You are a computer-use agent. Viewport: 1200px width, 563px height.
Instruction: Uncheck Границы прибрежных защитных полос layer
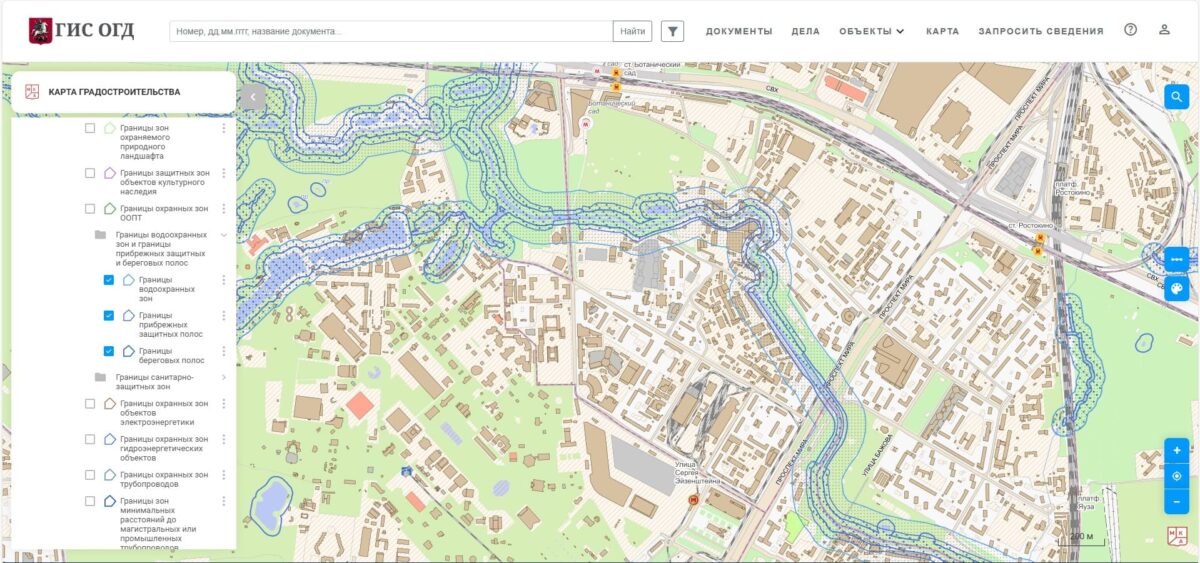[109, 316]
